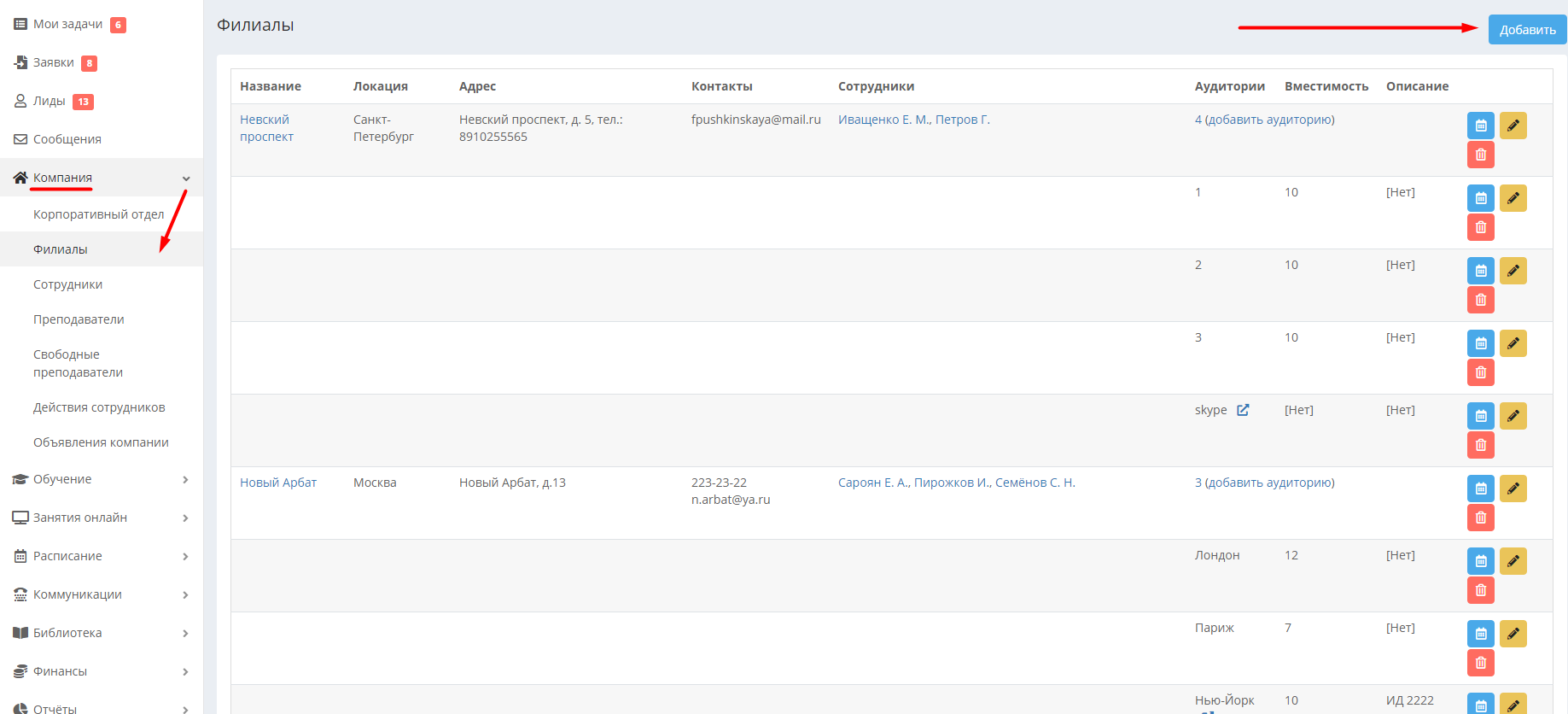1568x714 pixels.
Task: Delete auditorium 3 using trash icon
Action: tap(1481, 372)
